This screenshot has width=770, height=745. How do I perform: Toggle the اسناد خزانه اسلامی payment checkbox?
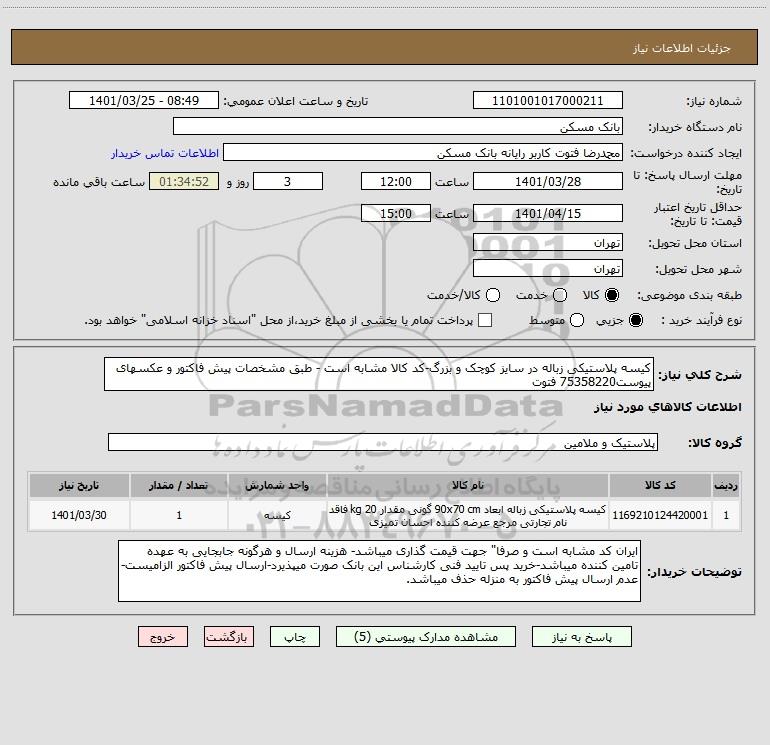485,320
